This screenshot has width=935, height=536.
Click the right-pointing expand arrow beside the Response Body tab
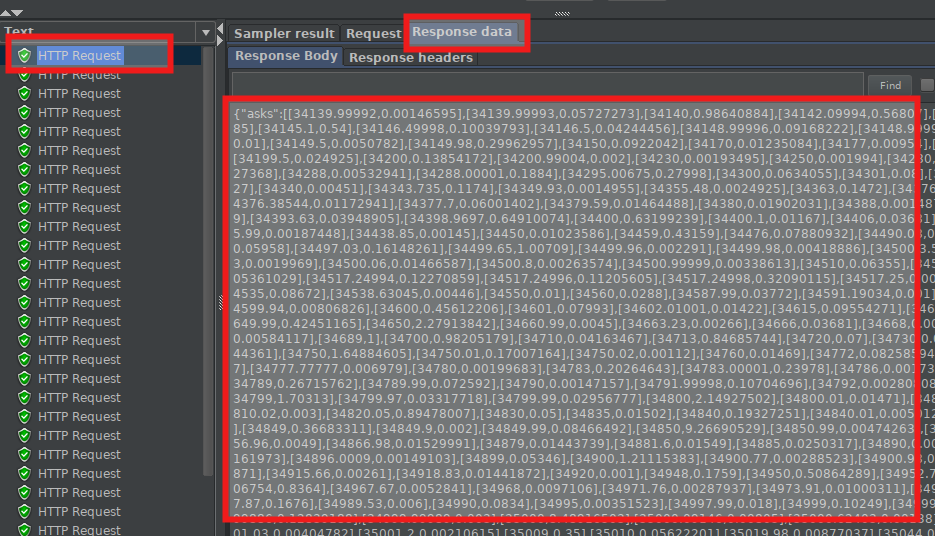220,41
